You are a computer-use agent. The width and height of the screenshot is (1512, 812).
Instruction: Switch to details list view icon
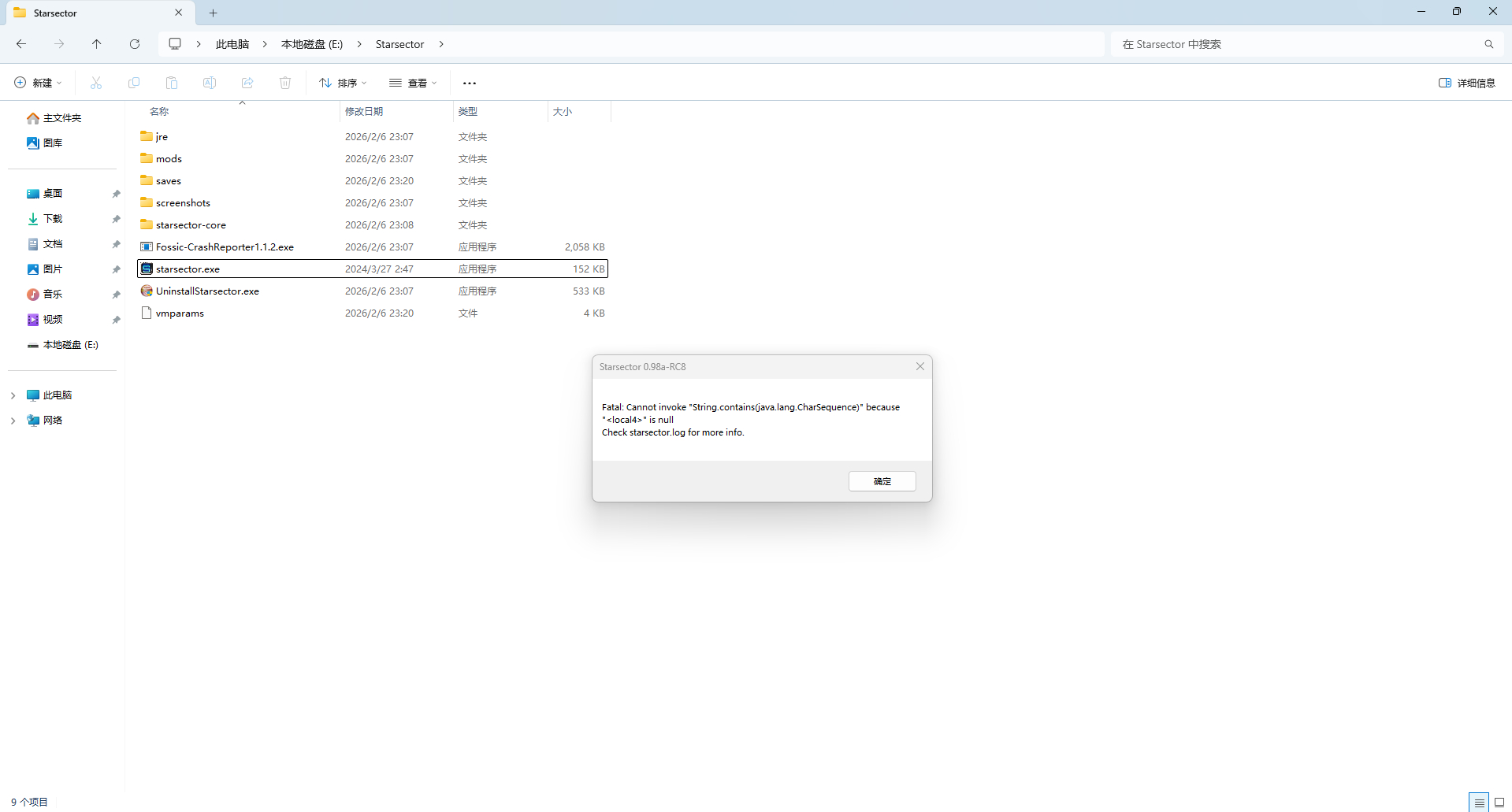point(1479,803)
